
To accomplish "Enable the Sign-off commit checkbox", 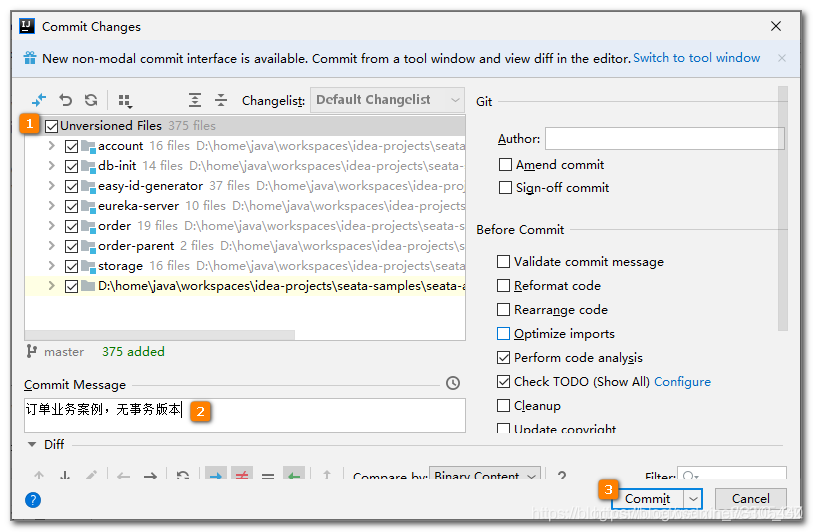I will (x=505, y=187).
